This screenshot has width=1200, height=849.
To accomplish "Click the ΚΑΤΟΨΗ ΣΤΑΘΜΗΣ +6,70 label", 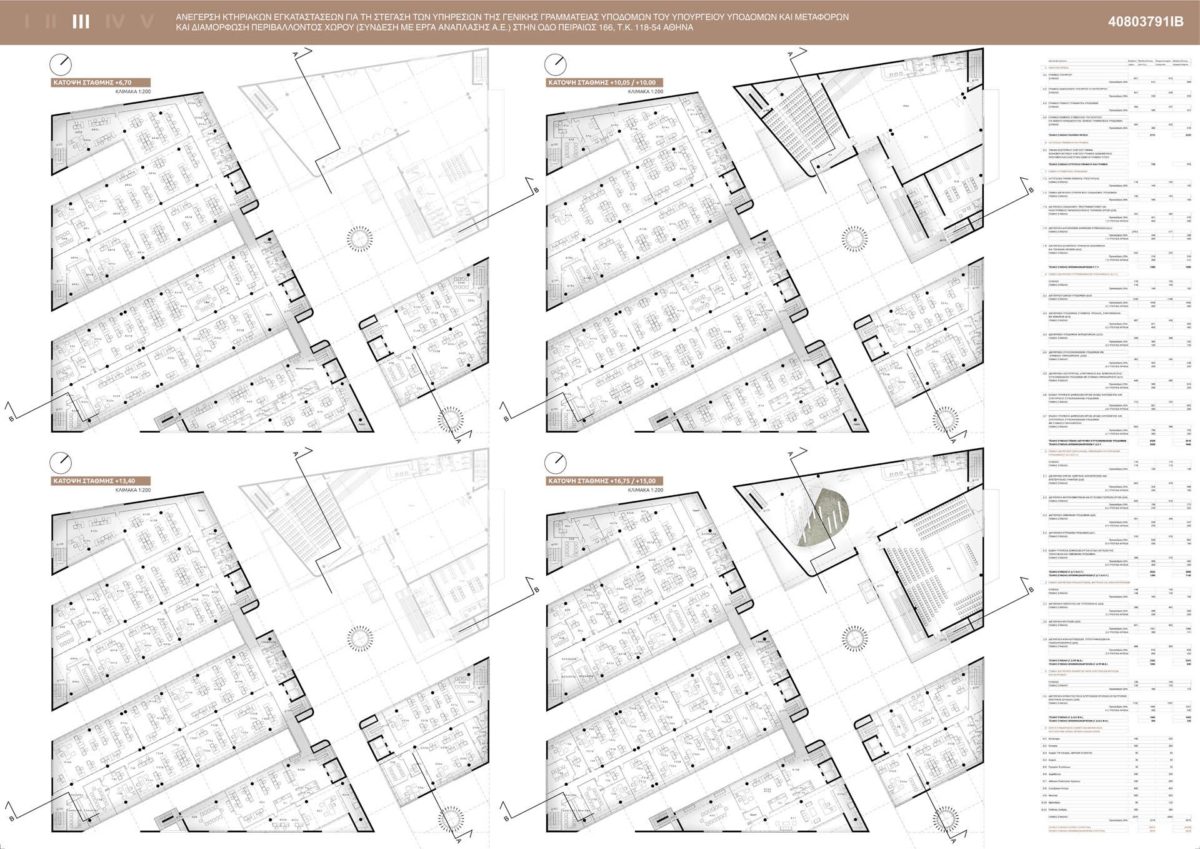I will pos(100,84).
